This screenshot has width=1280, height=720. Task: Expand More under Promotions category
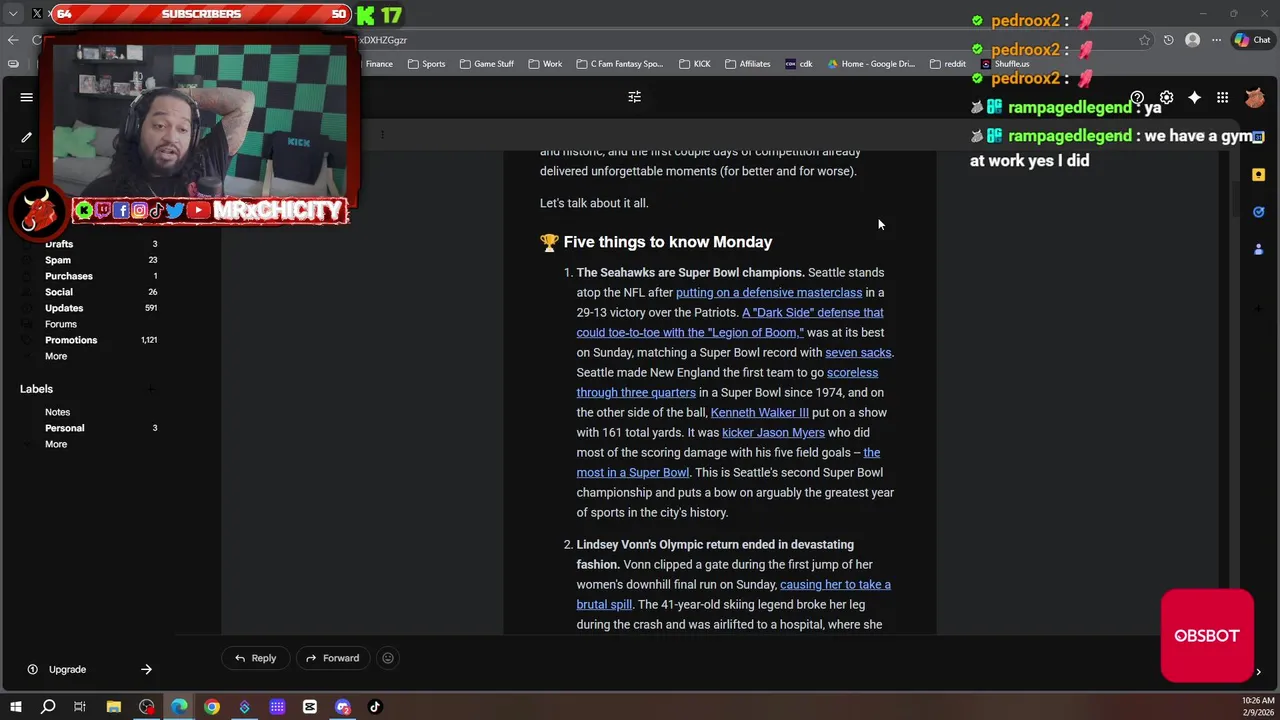56,356
